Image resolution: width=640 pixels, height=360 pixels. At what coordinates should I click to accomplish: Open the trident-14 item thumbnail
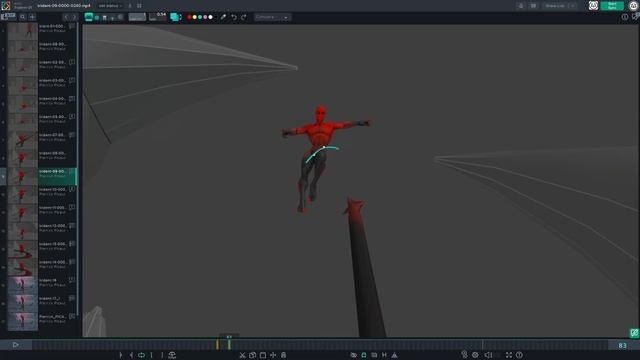click(x=22, y=267)
